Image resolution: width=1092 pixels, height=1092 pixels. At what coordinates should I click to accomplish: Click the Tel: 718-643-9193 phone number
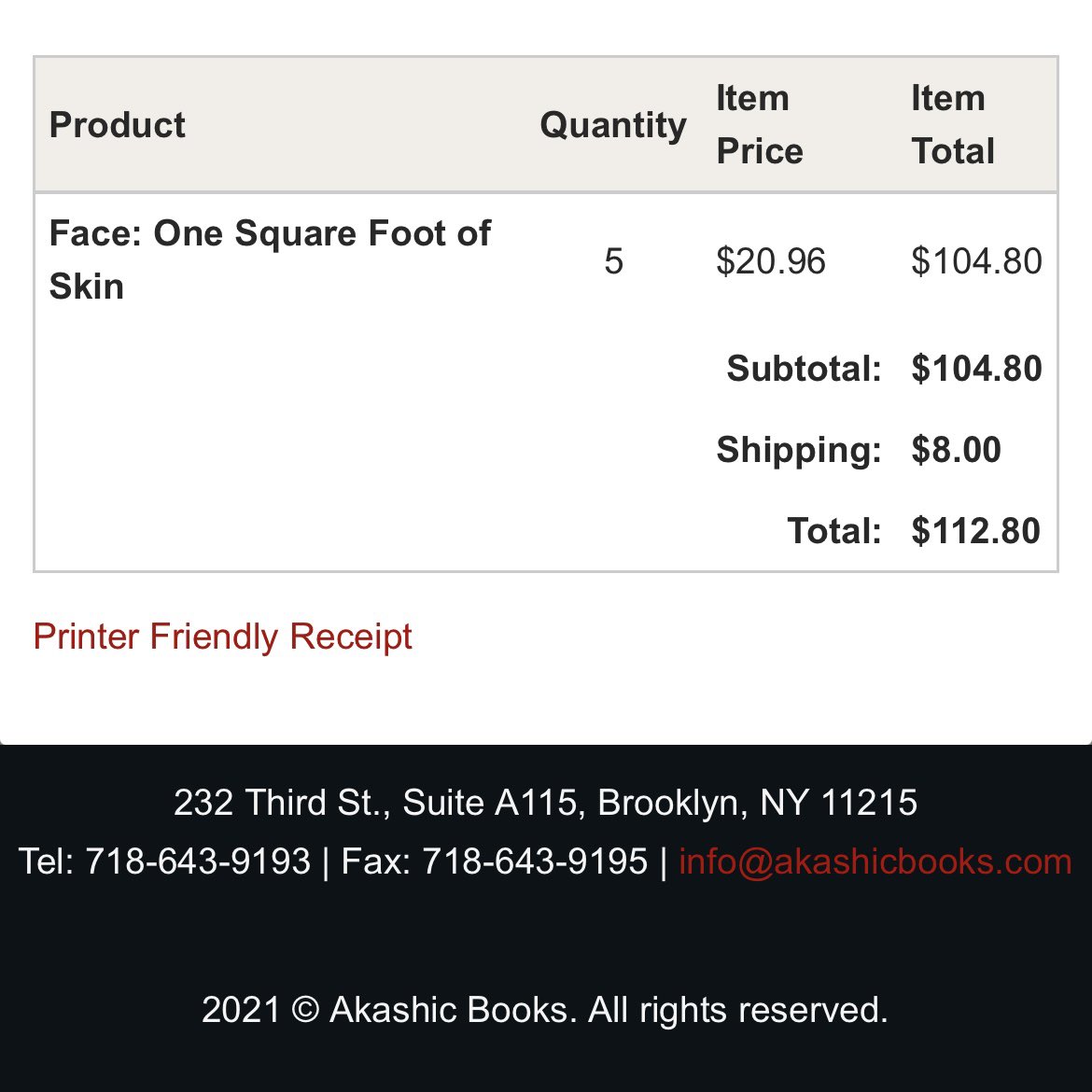pyautogui.click(x=164, y=861)
